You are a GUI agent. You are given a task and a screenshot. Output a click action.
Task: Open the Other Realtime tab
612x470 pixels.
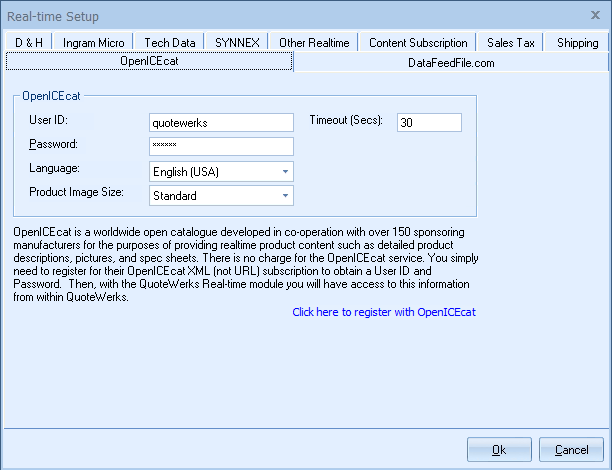pyautogui.click(x=314, y=42)
